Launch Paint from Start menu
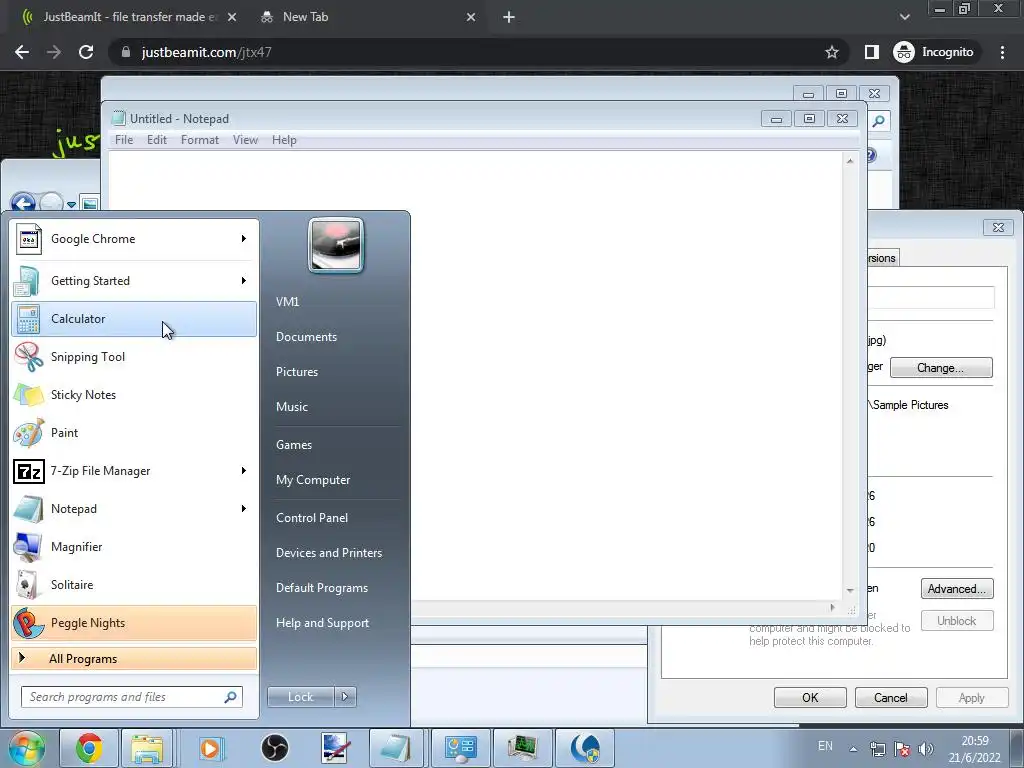 [134, 432]
